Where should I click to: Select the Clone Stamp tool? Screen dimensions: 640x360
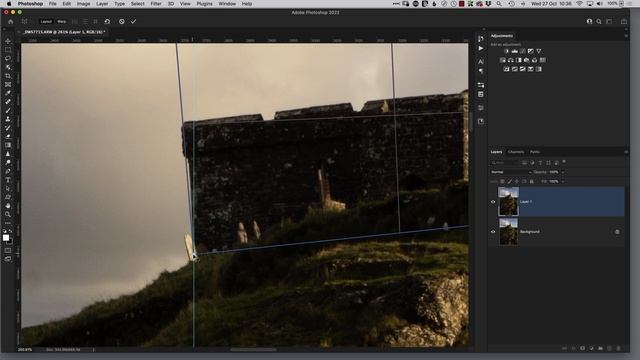click(8, 119)
